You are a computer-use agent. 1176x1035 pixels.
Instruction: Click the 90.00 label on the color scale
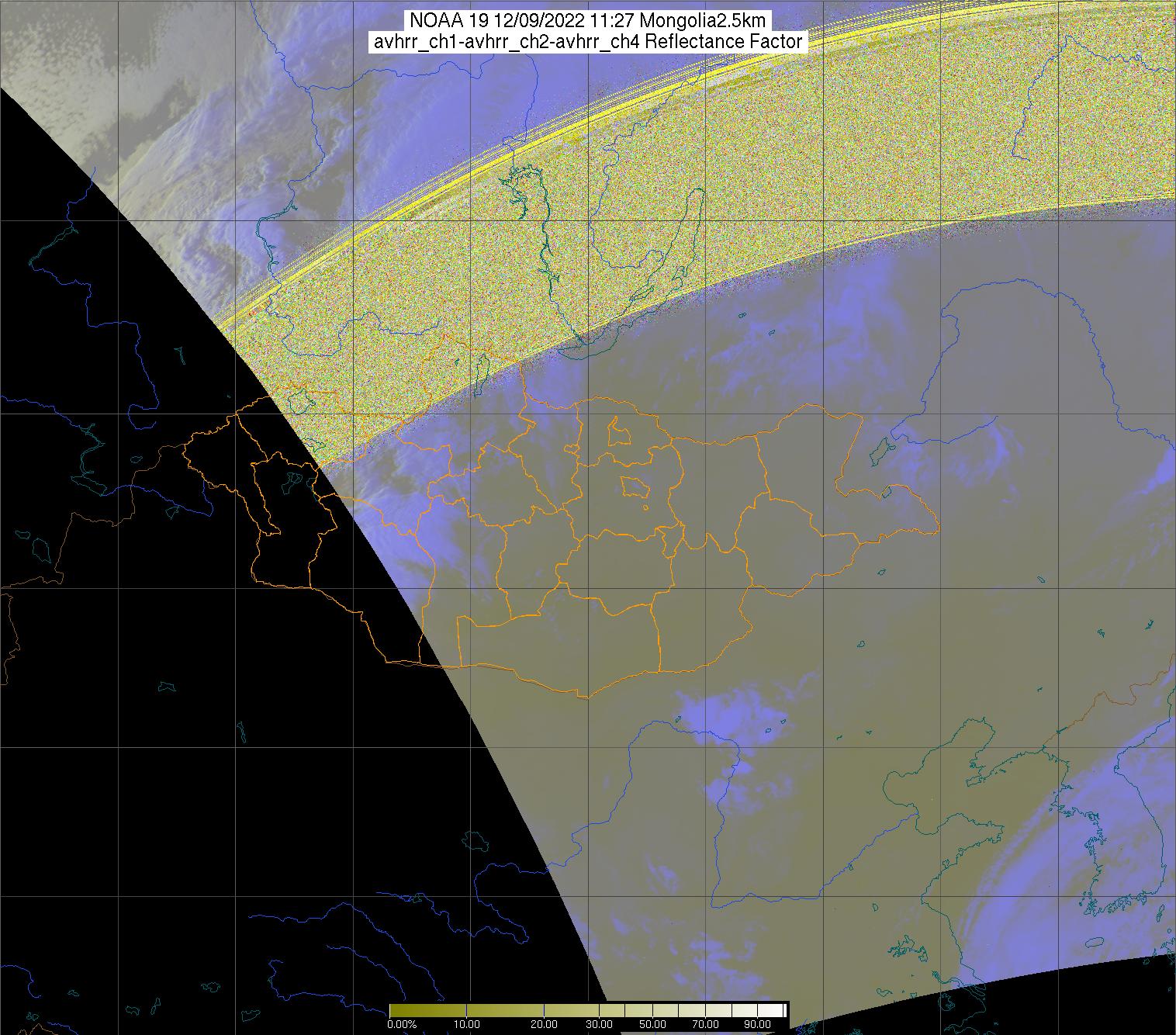[756, 1025]
